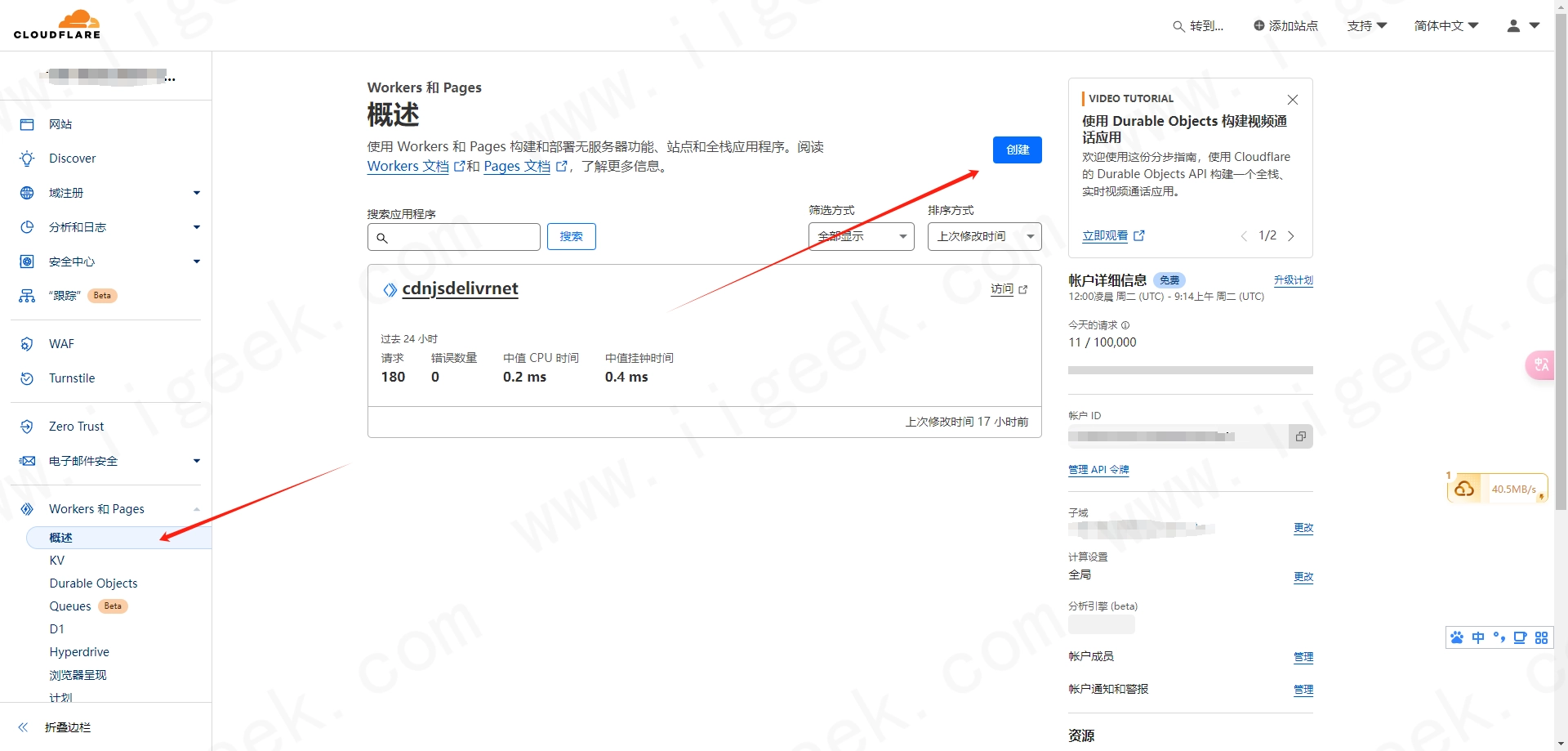The height and width of the screenshot is (751, 1568).
Task: Open D1 in the sidebar
Action: coord(57,629)
